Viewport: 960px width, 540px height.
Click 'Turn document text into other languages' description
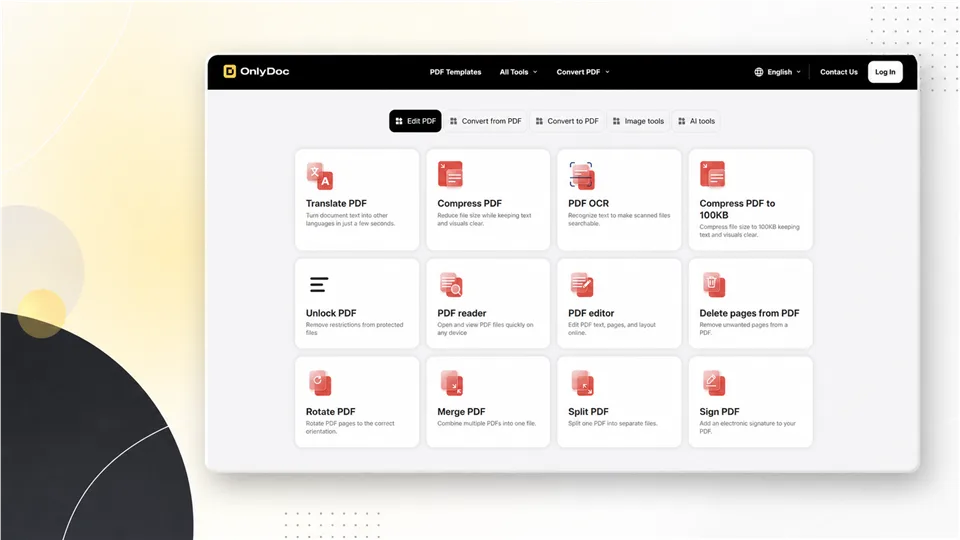(x=350, y=219)
